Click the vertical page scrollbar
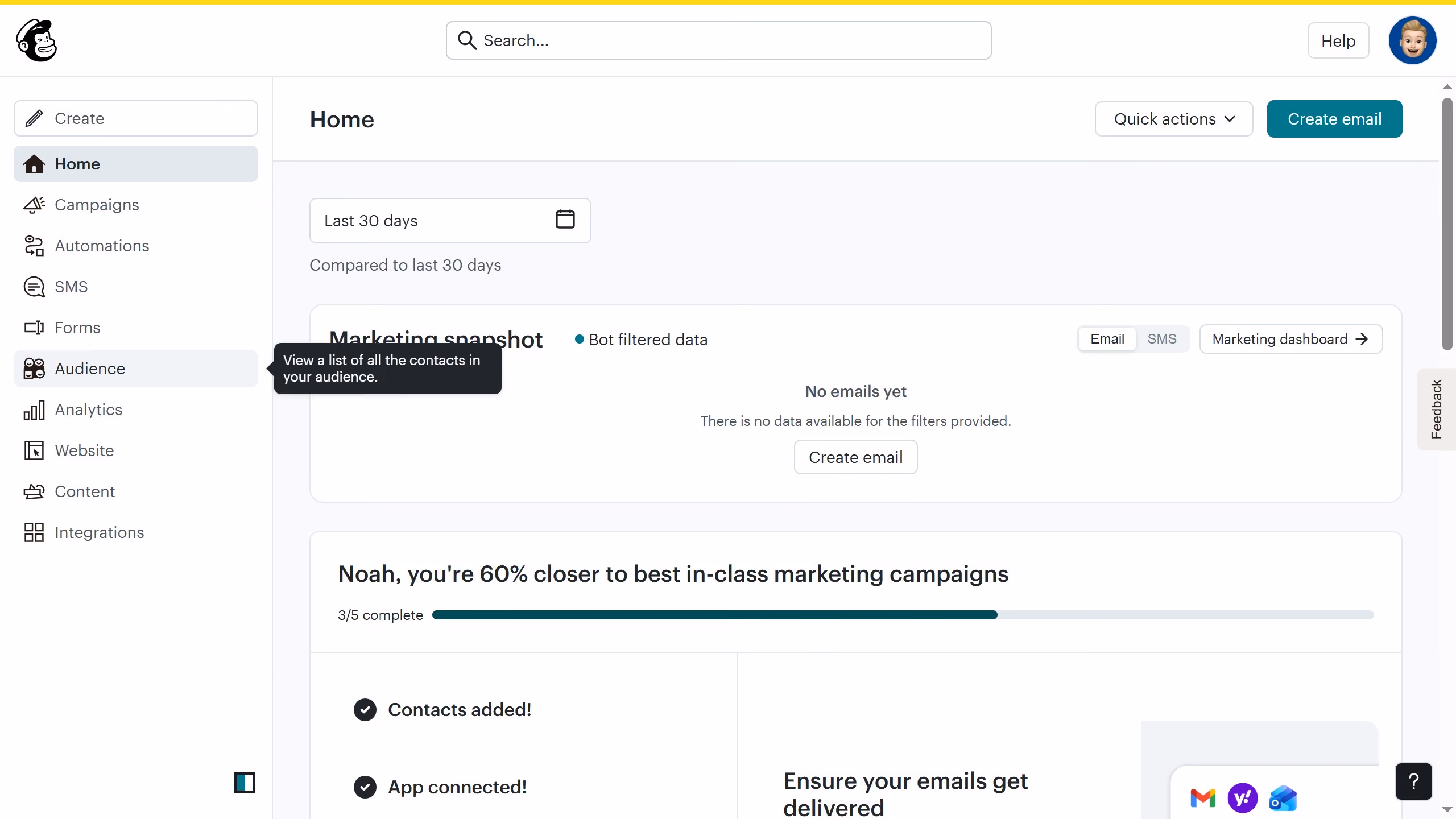 pyautogui.click(x=1447, y=224)
